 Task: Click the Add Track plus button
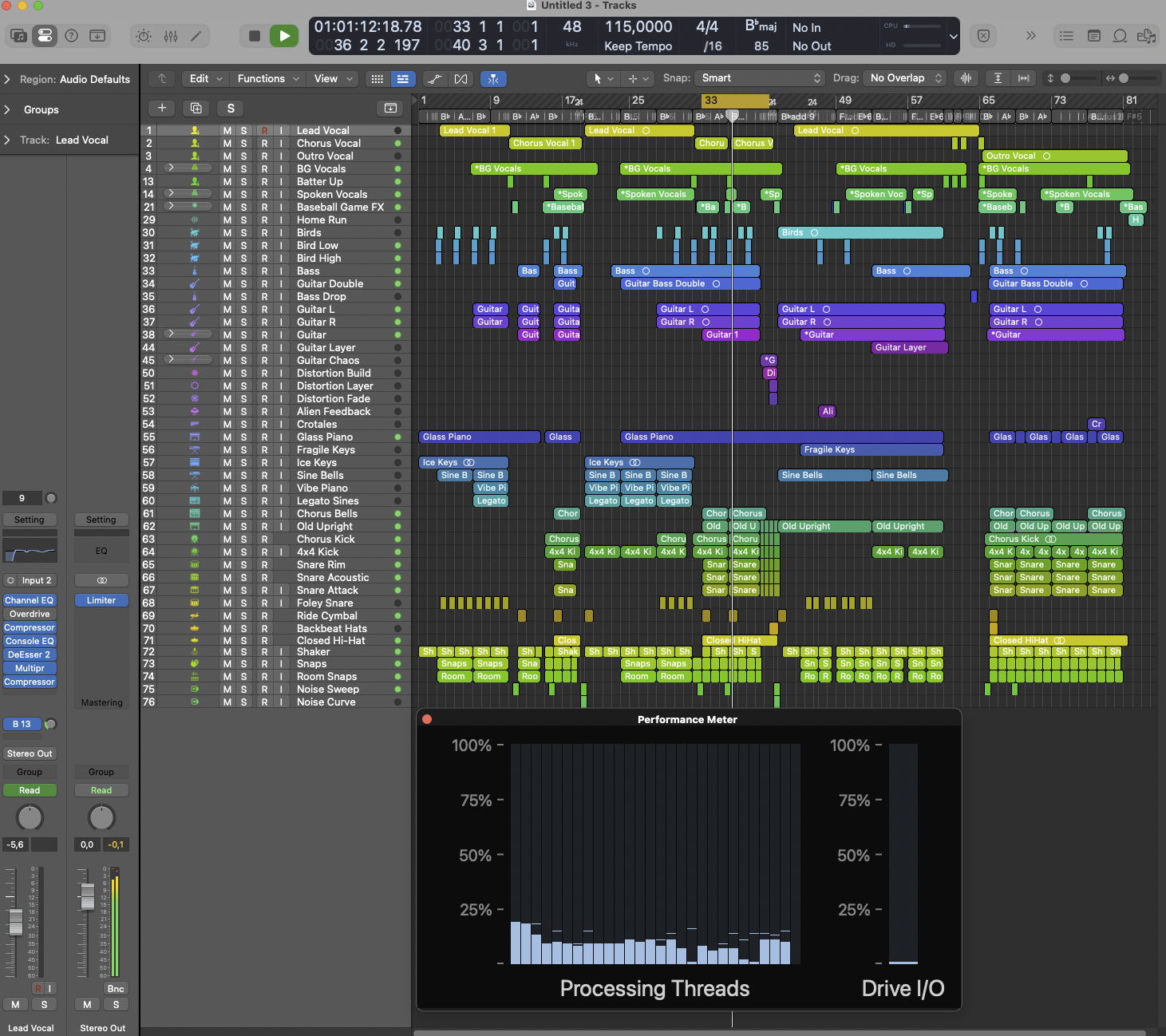(x=162, y=109)
